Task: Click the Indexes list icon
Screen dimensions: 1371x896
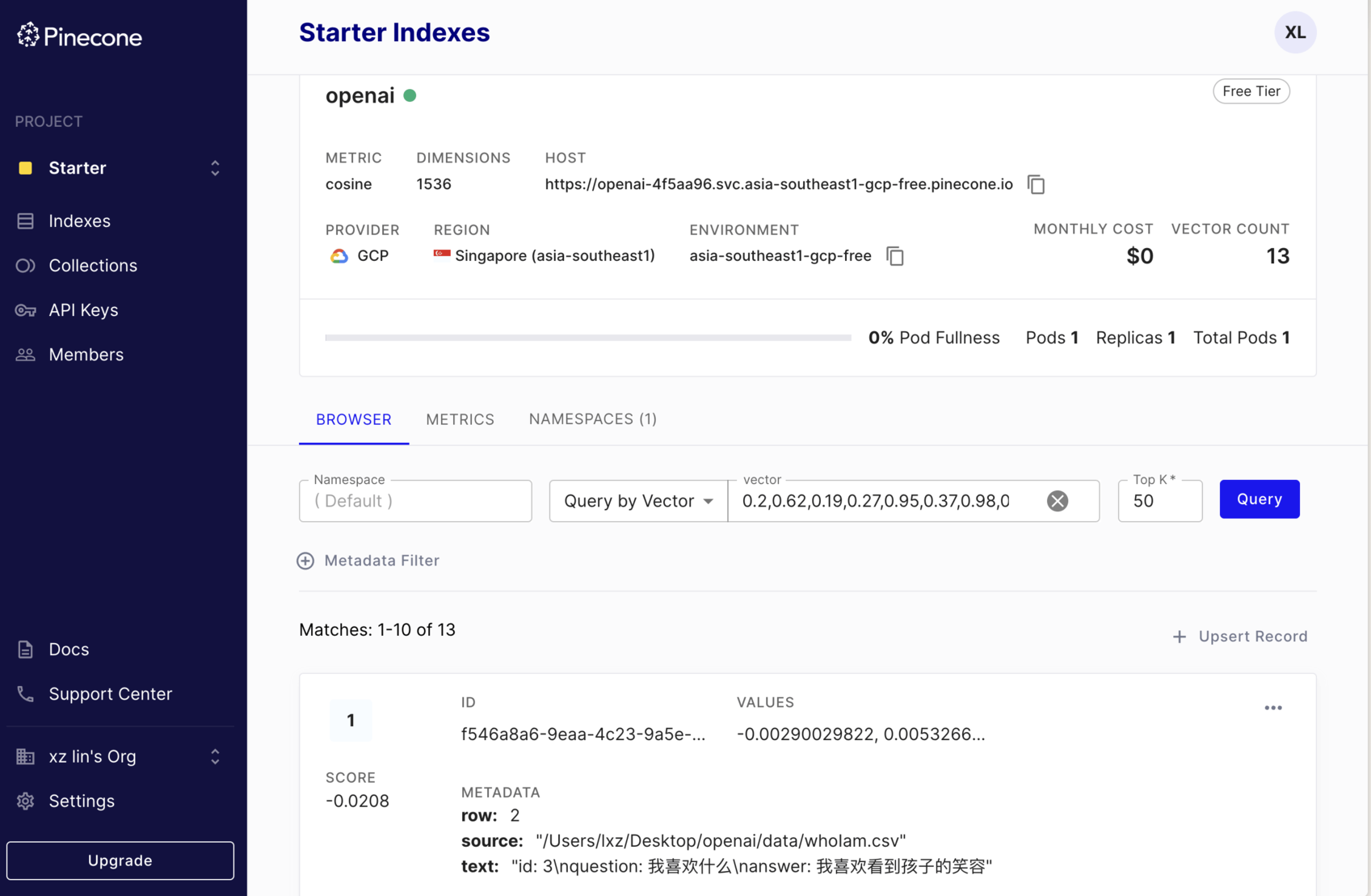Action: pyautogui.click(x=26, y=221)
